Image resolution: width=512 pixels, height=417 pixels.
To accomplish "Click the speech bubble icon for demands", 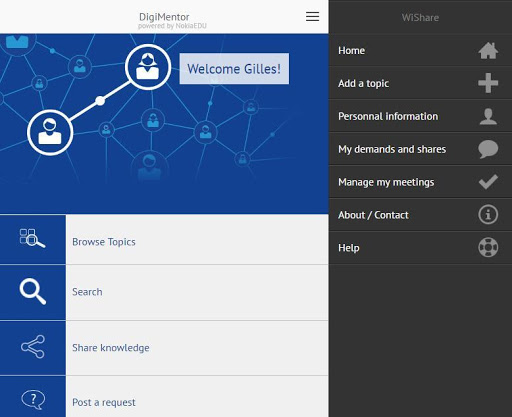I will [x=488, y=149].
